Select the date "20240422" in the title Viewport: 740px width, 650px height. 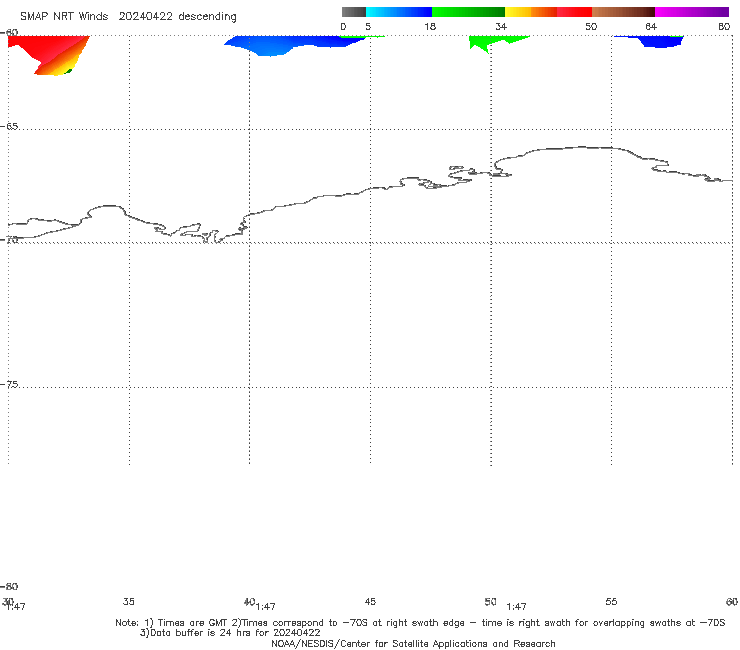[145, 16]
